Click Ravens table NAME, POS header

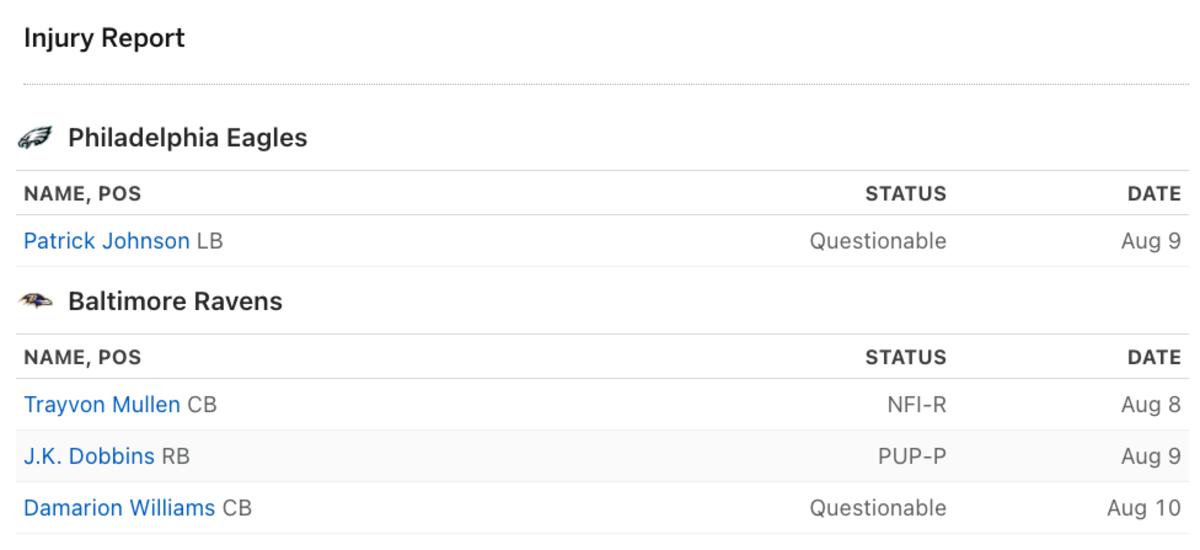(82, 357)
